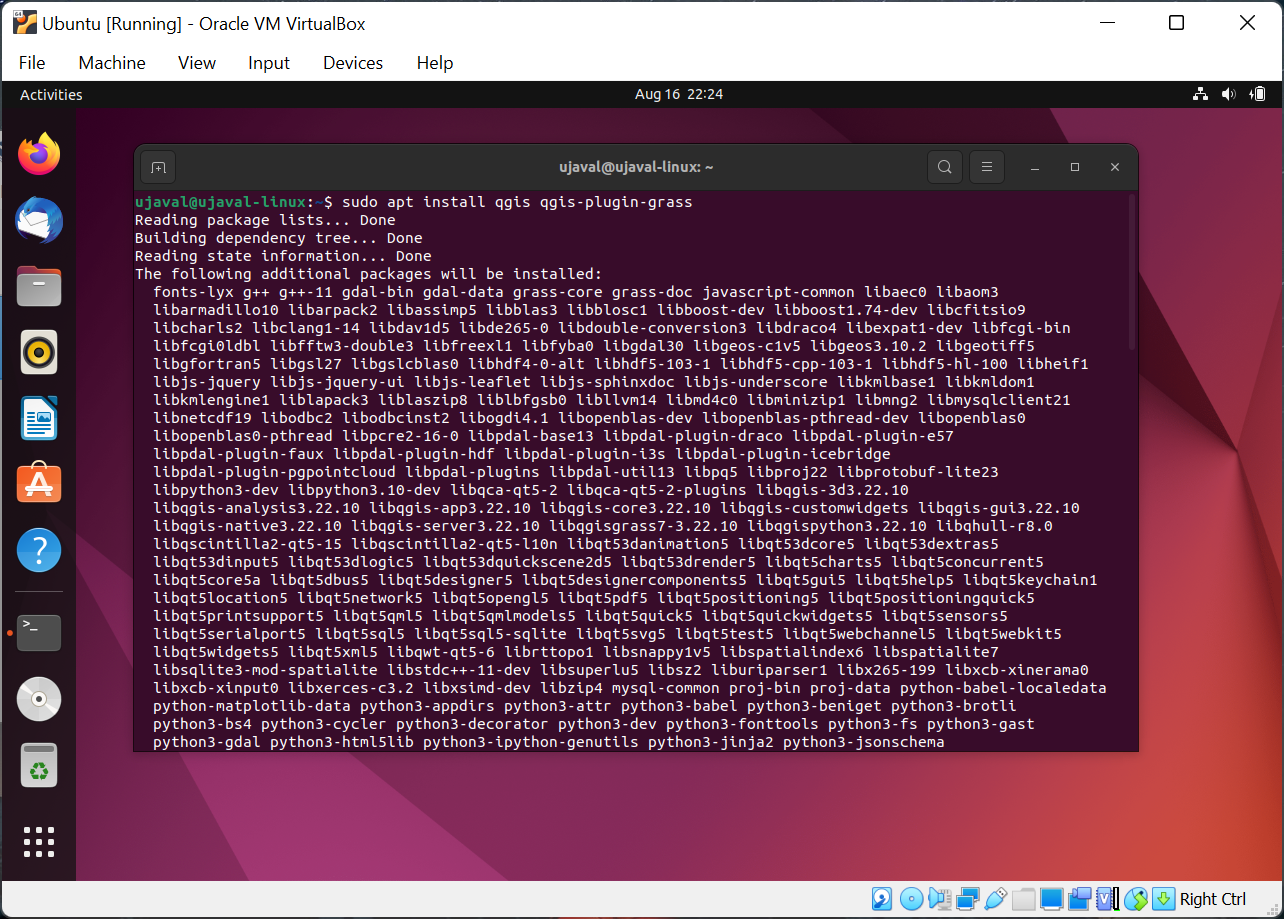Click the power/battery icon in top bar
This screenshot has height=919, width=1284.
(x=1258, y=94)
